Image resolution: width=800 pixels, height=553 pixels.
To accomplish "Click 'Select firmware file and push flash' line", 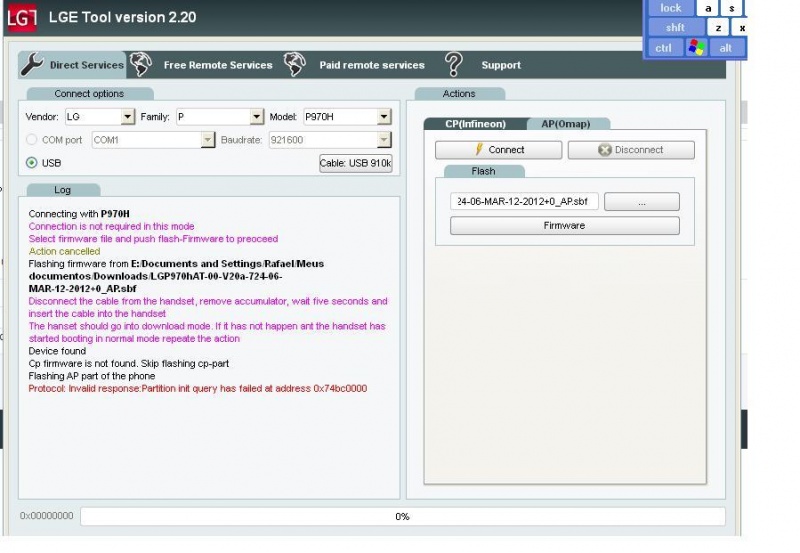I will pos(153,239).
